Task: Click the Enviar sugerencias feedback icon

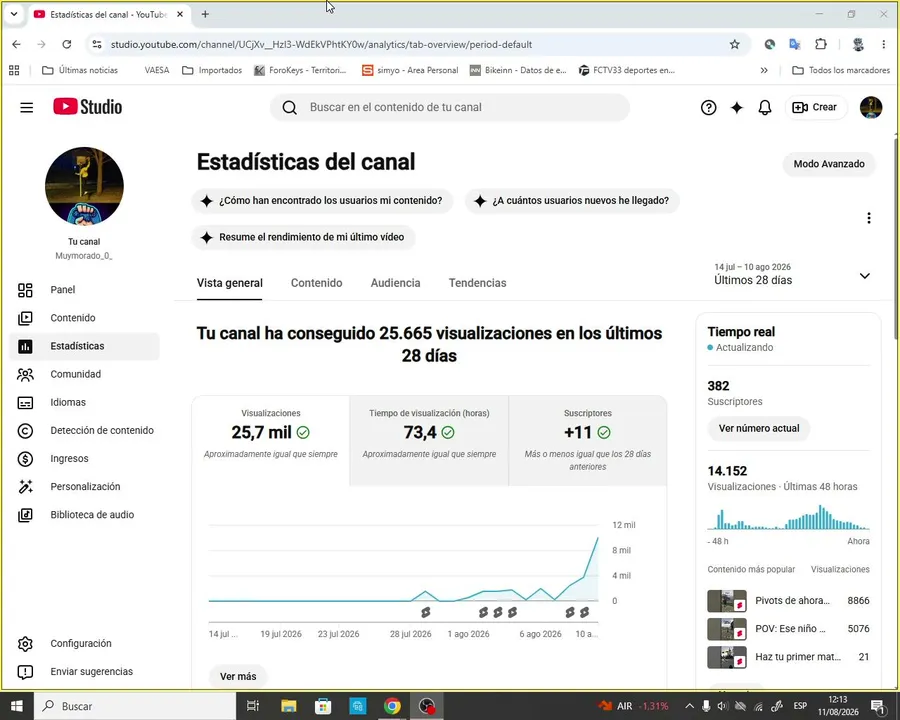Action: [25, 672]
